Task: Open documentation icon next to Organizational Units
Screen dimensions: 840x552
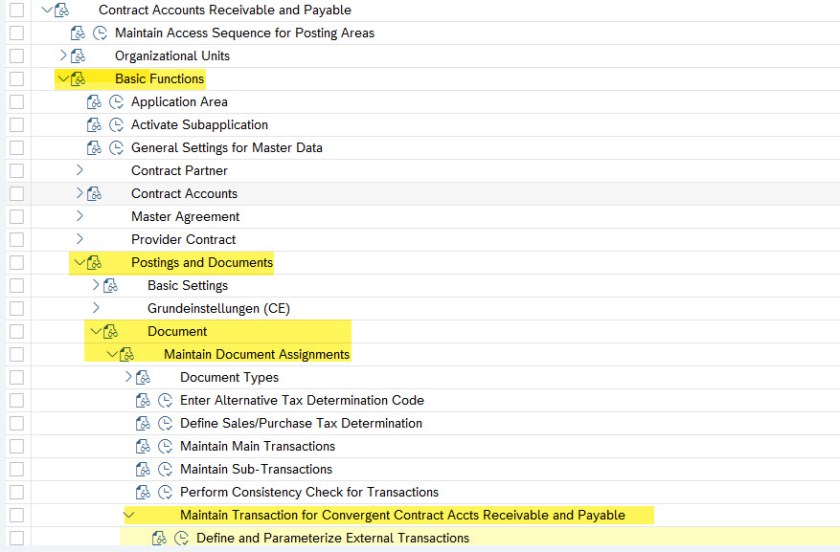Action: 79,56
